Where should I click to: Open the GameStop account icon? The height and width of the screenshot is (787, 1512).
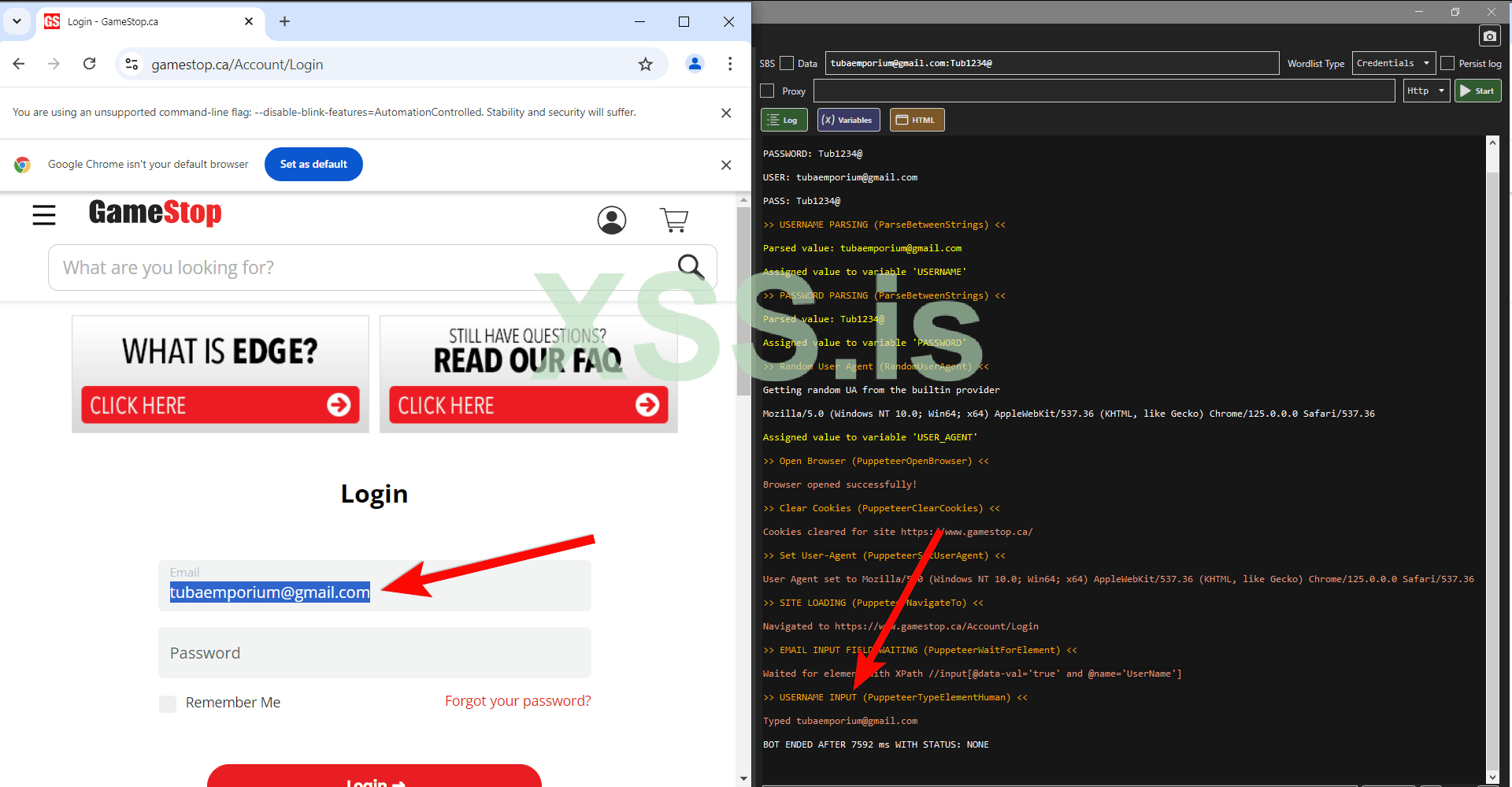(612, 220)
